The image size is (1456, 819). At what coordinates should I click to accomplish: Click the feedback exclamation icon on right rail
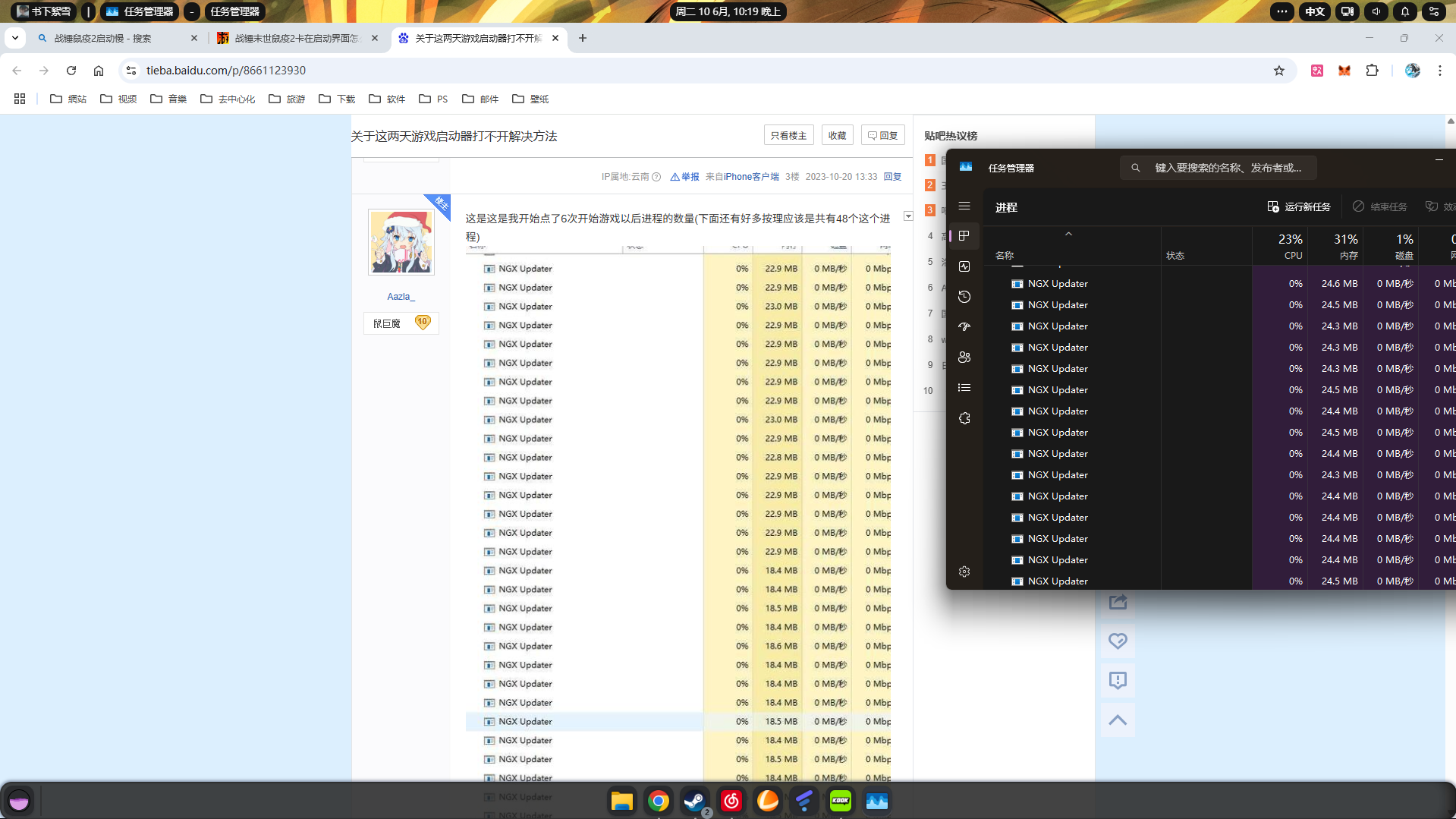(x=1118, y=680)
